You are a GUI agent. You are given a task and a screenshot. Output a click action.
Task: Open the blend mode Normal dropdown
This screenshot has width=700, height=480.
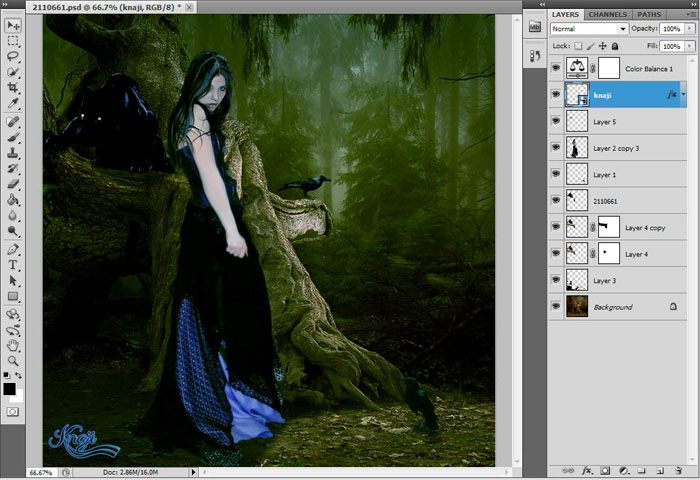coord(590,30)
